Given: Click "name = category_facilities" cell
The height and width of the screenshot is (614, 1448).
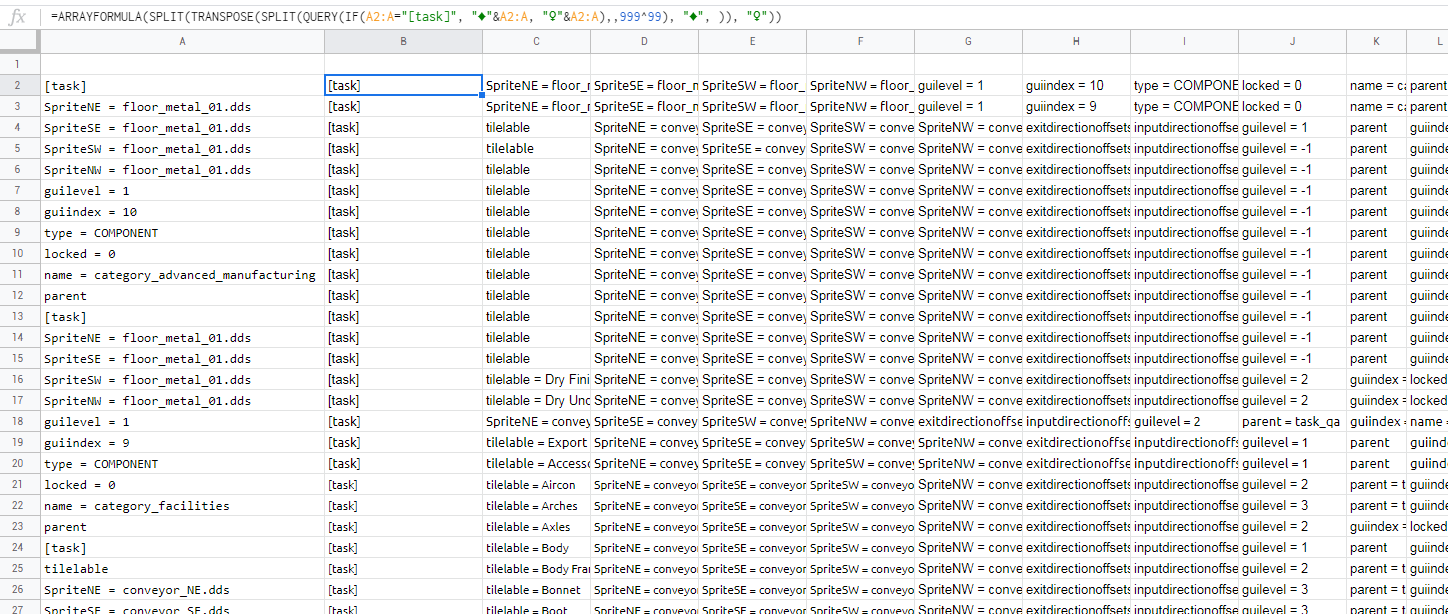Looking at the screenshot, I should (182, 505).
